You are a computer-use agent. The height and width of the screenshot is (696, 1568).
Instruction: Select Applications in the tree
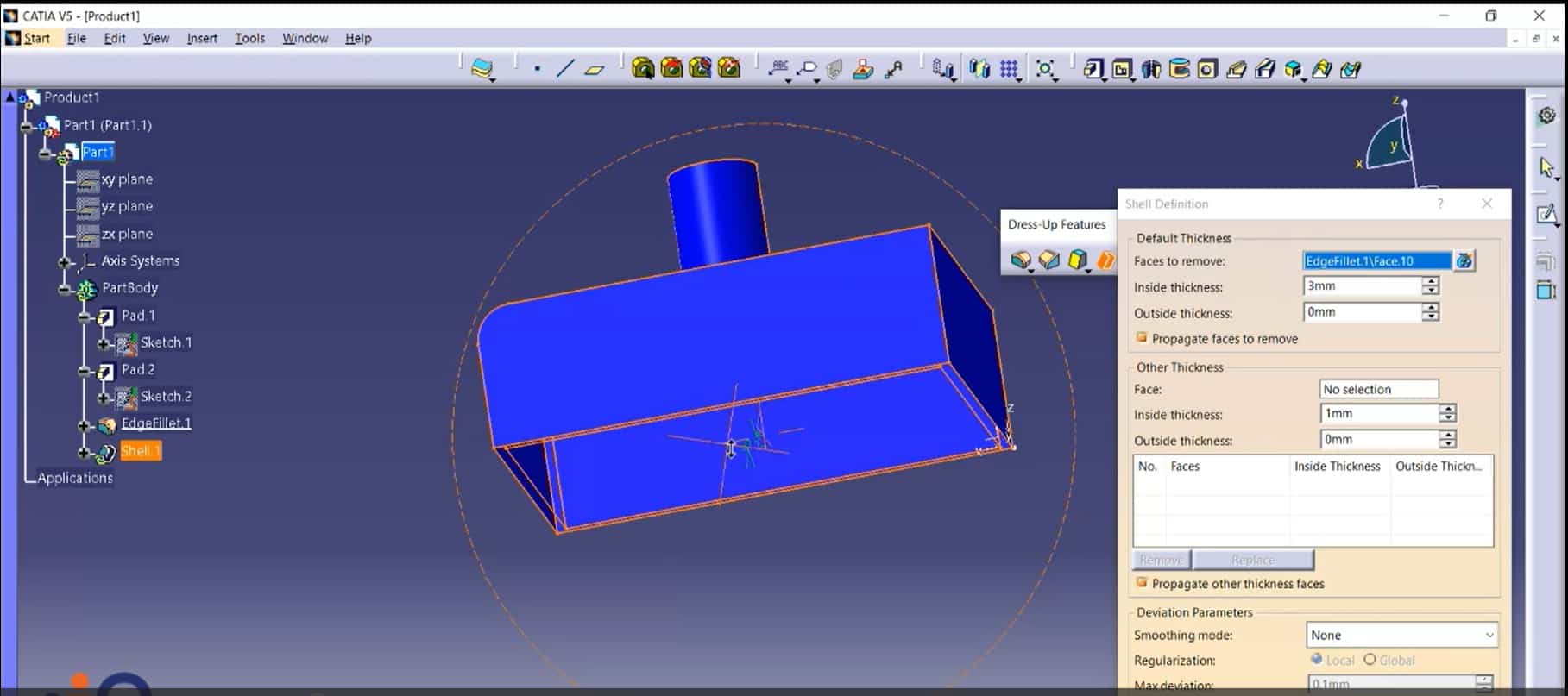point(75,478)
